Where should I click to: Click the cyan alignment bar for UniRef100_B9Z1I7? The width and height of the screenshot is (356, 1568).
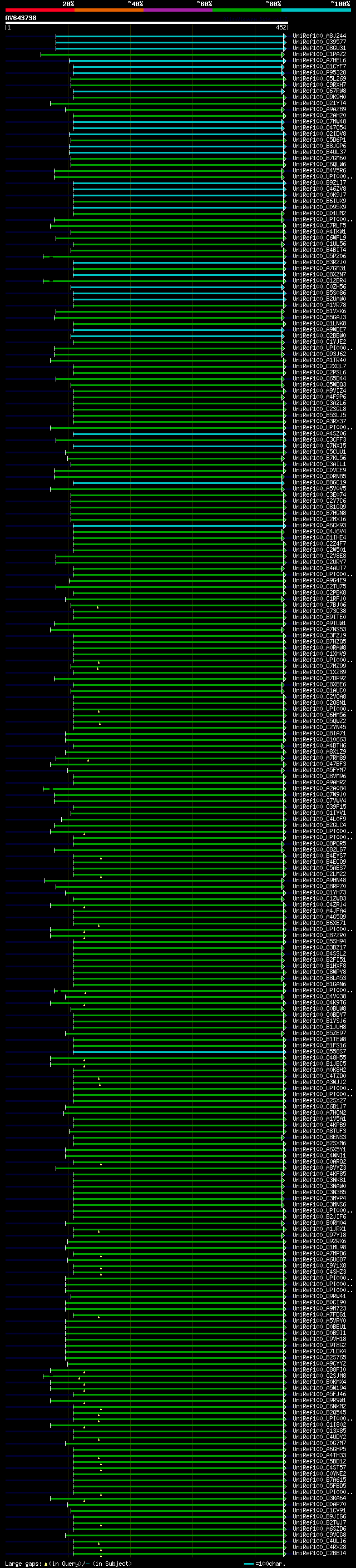179,182
